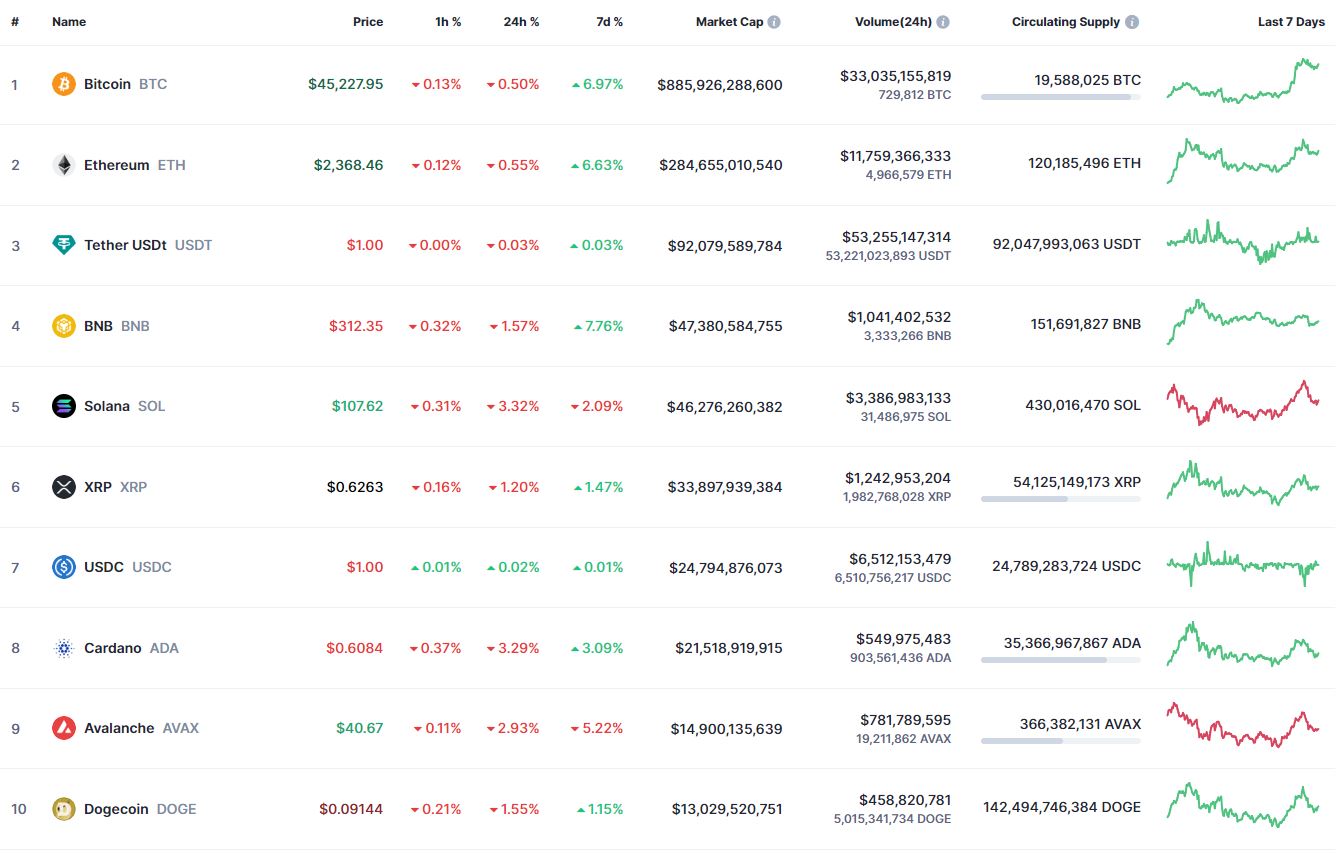Image resolution: width=1340 pixels, height=854 pixels.
Task: Click the Circulating Supply info icon
Action: coord(1131,22)
